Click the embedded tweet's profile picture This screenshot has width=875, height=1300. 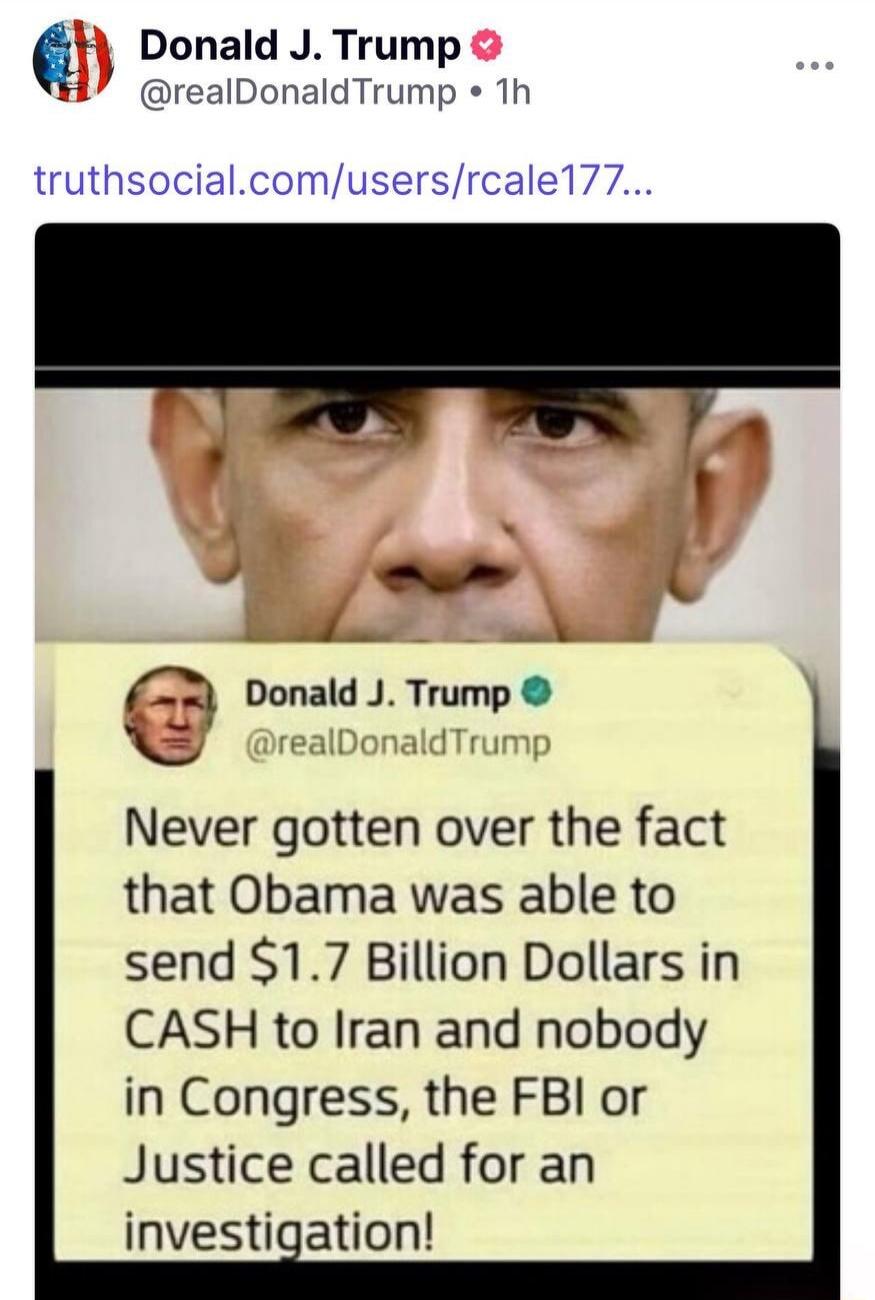coord(170,715)
